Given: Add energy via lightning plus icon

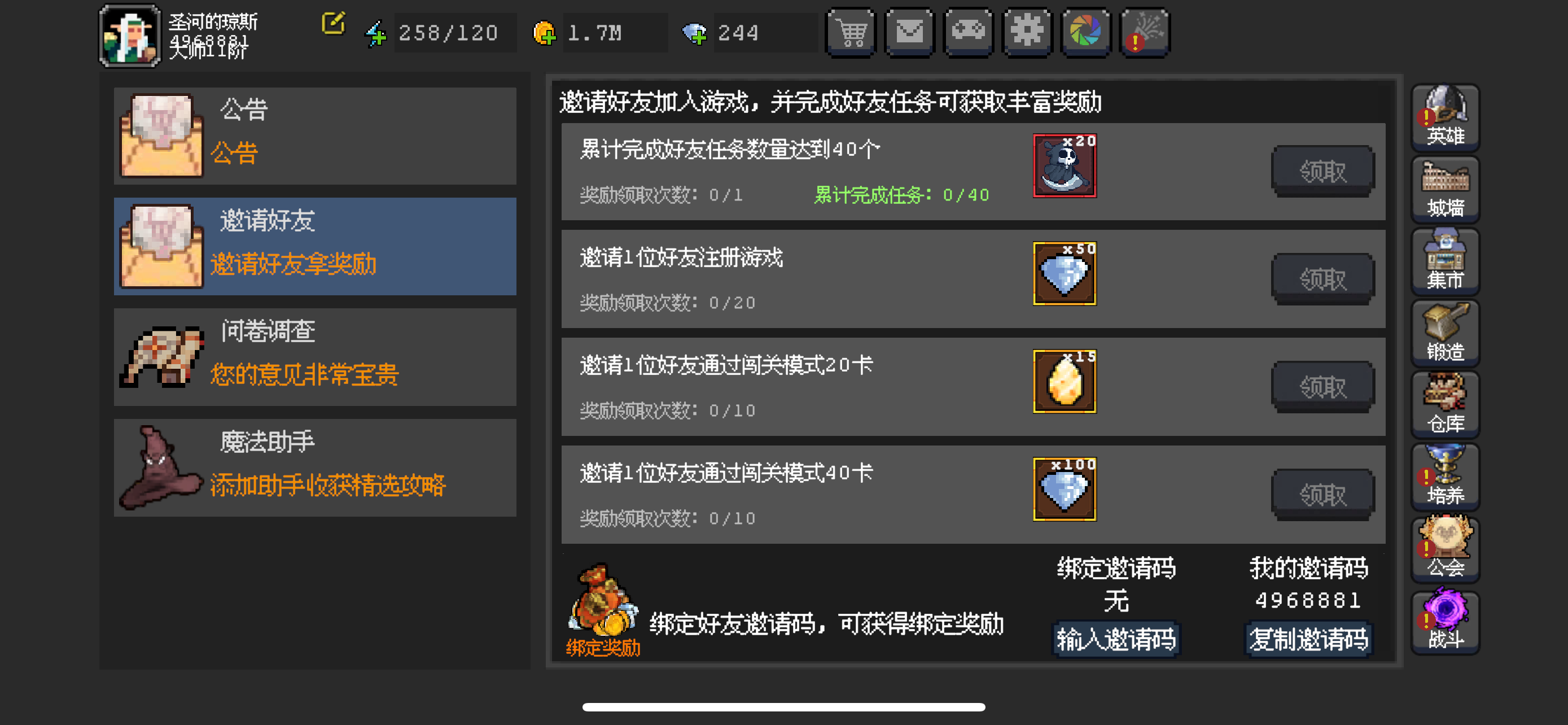Looking at the screenshot, I should [x=375, y=33].
